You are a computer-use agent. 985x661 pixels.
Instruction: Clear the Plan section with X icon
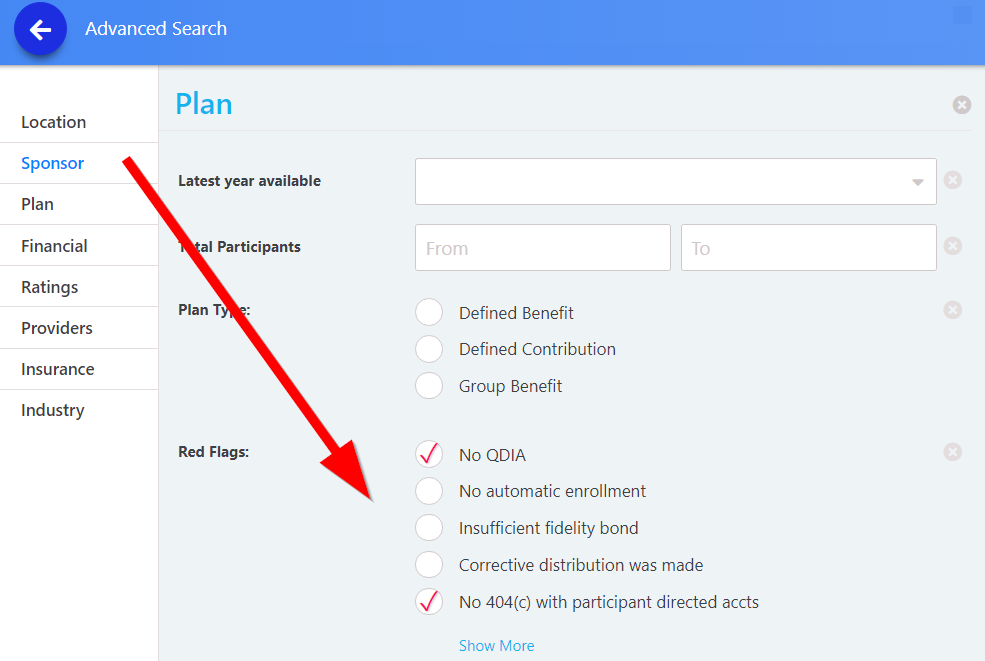[961, 104]
